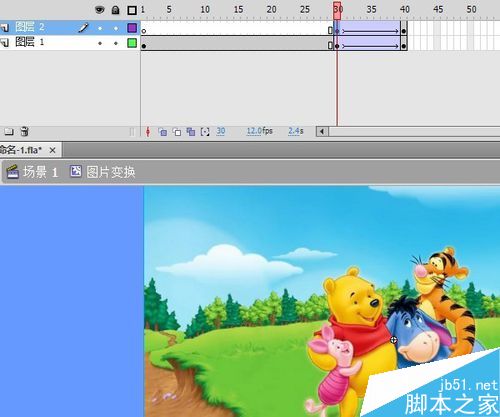Go back to 场景 1 in the edit bar
The height and width of the screenshot is (417, 500).
click(x=40, y=172)
